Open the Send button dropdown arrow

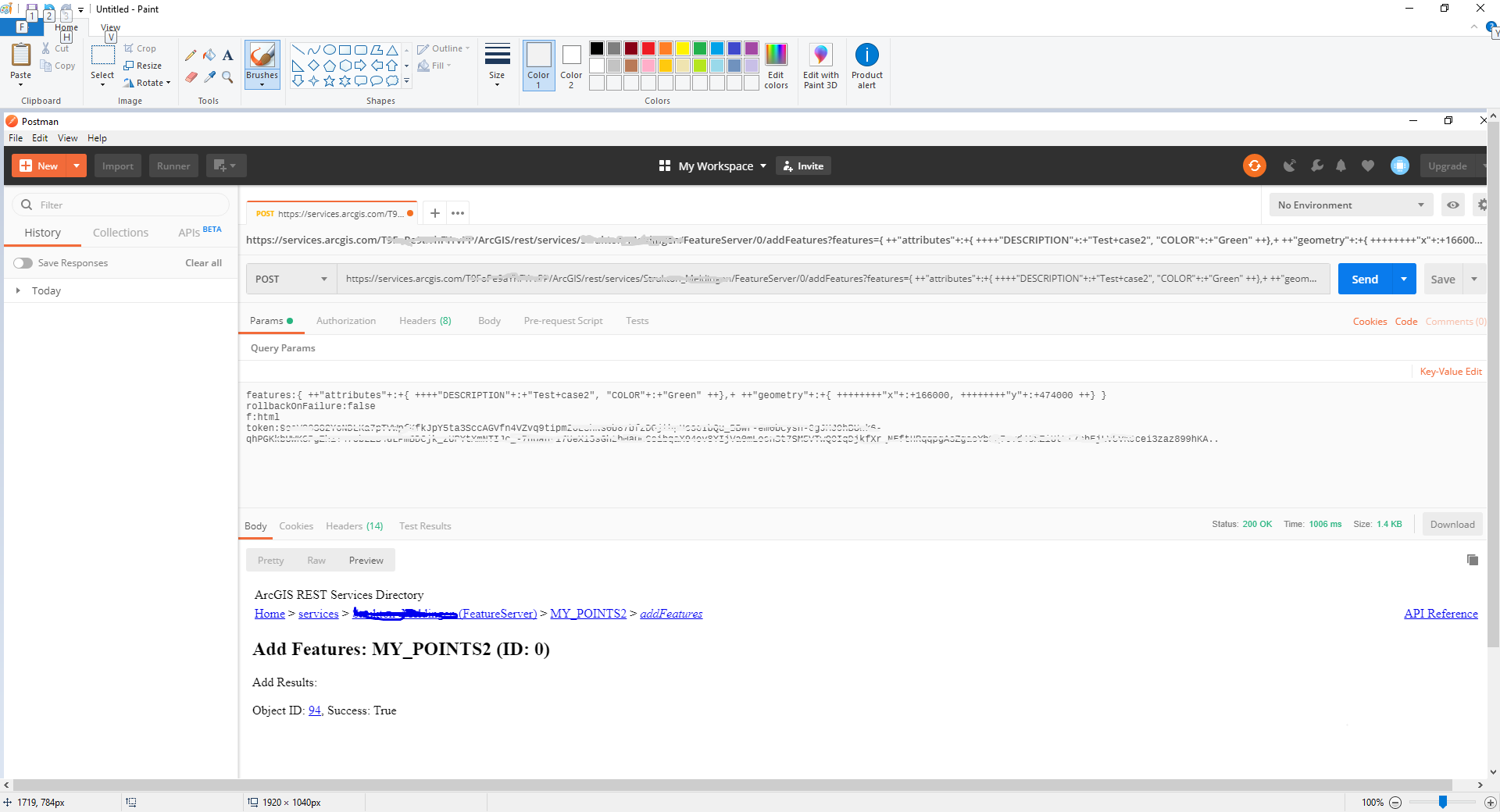(x=1404, y=279)
